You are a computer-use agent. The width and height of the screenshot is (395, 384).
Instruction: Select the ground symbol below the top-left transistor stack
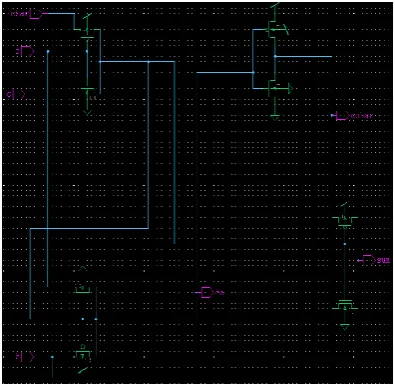[87, 113]
